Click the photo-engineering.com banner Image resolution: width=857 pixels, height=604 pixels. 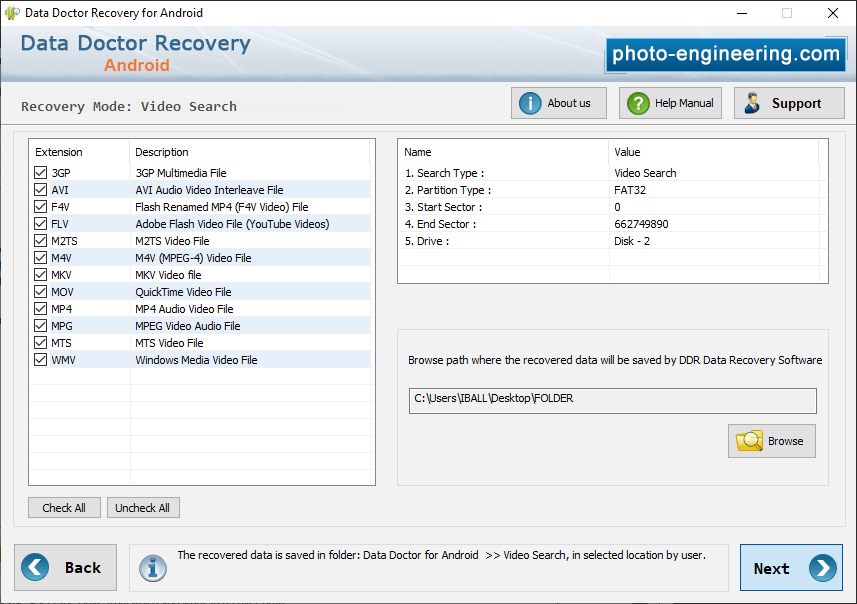pyautogui.click(x=725, y=54)
